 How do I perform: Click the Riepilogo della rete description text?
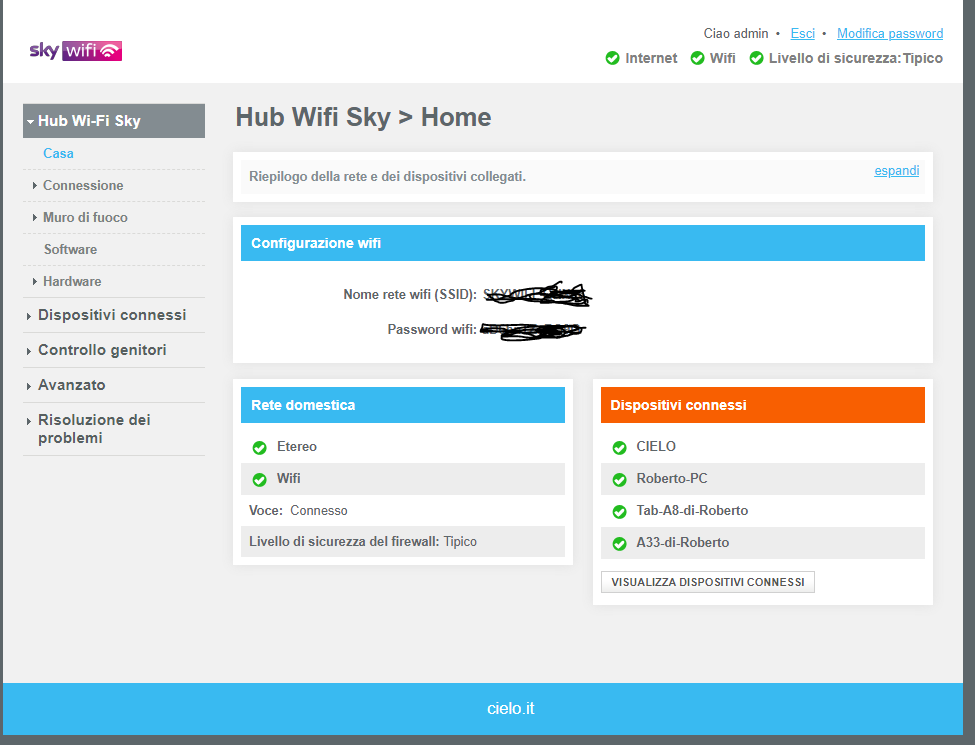point(387,177)
